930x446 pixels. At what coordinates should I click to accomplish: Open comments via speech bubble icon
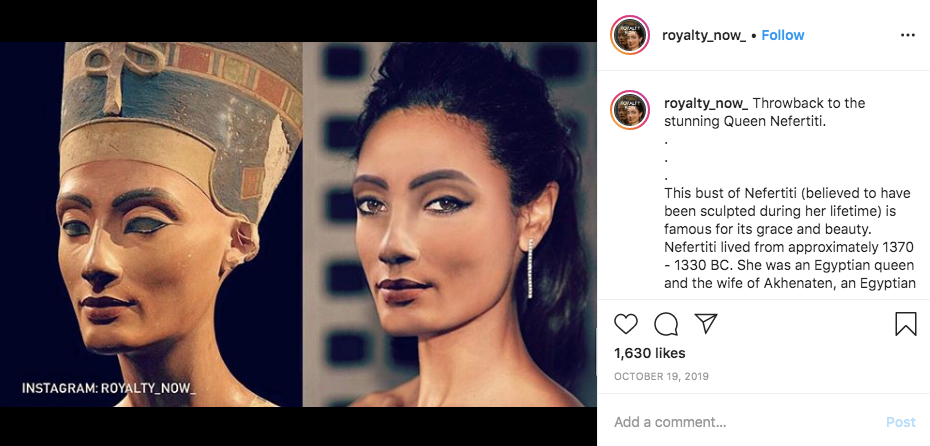(666, 324)
